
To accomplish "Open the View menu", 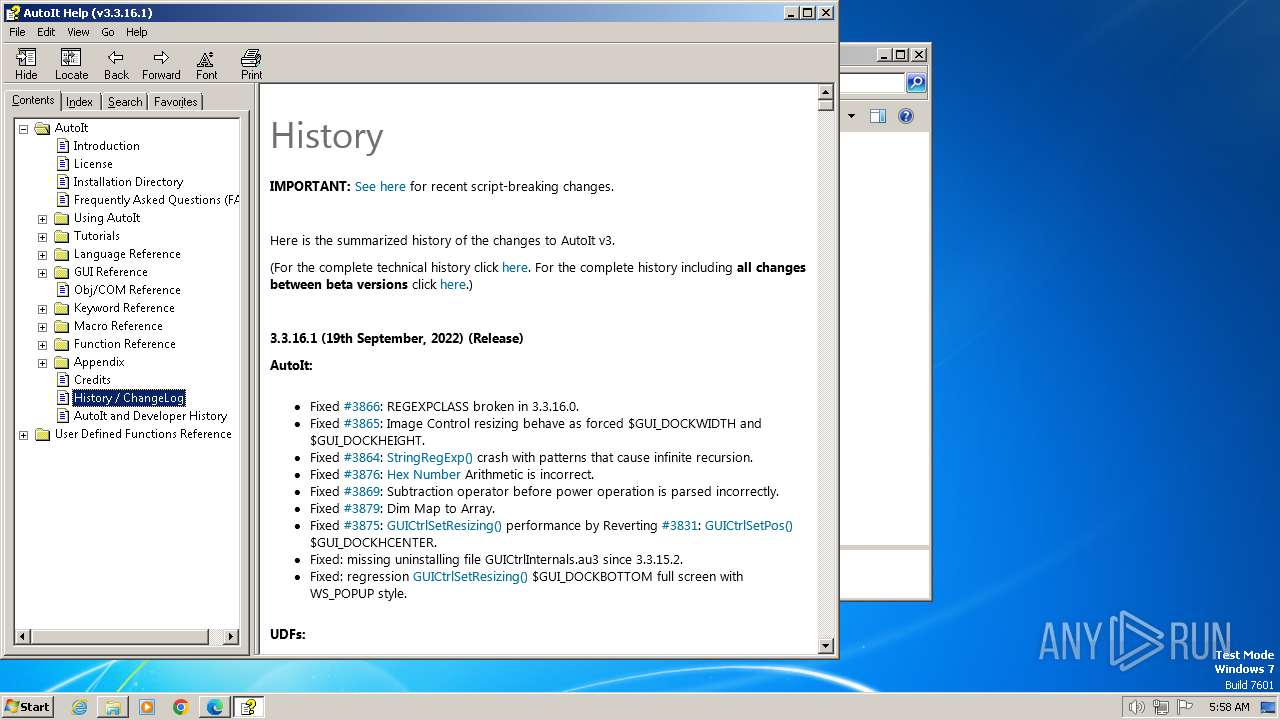I will tap(78, 32).
